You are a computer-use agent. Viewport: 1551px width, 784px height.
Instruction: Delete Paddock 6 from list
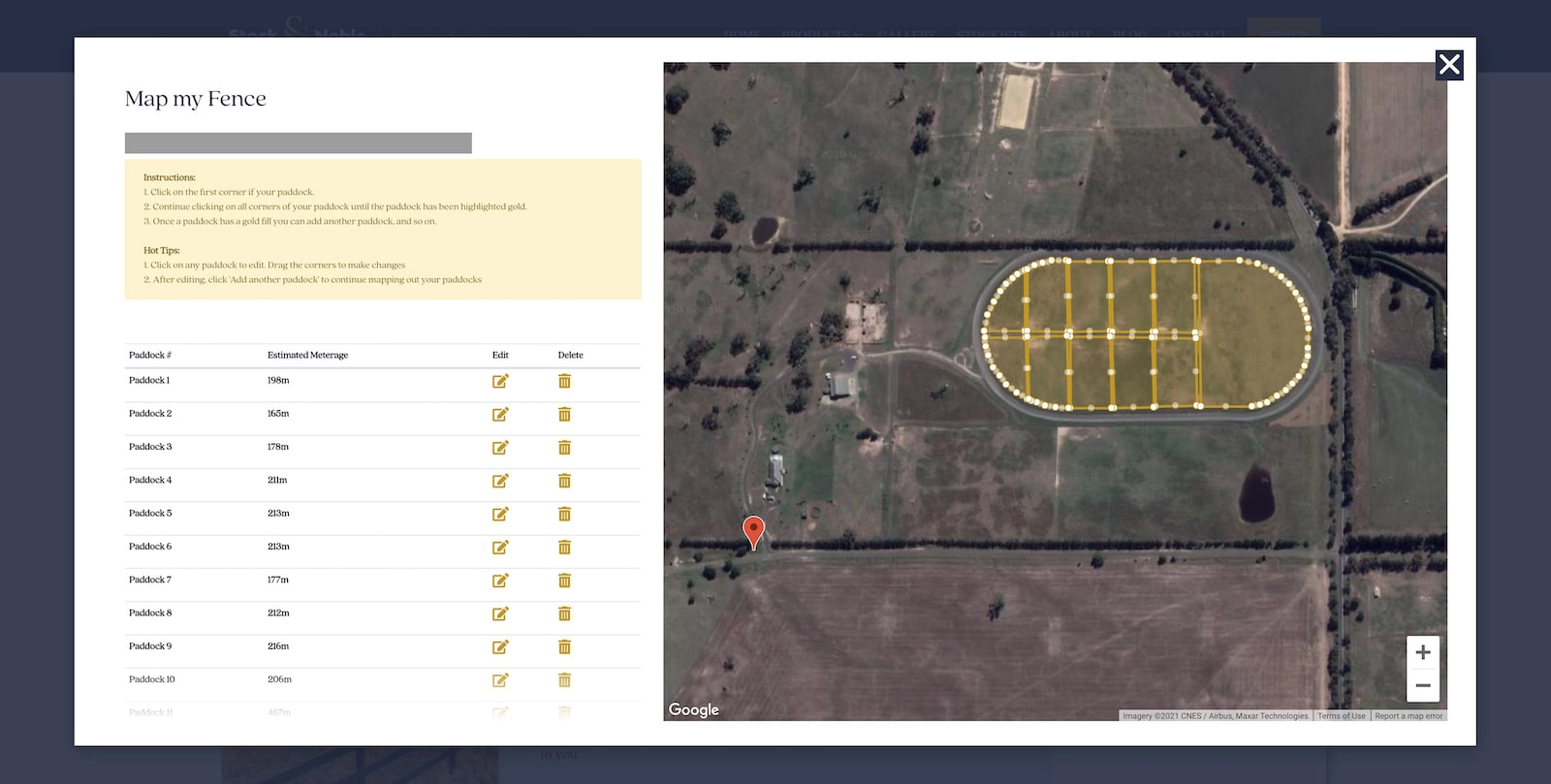564,548
